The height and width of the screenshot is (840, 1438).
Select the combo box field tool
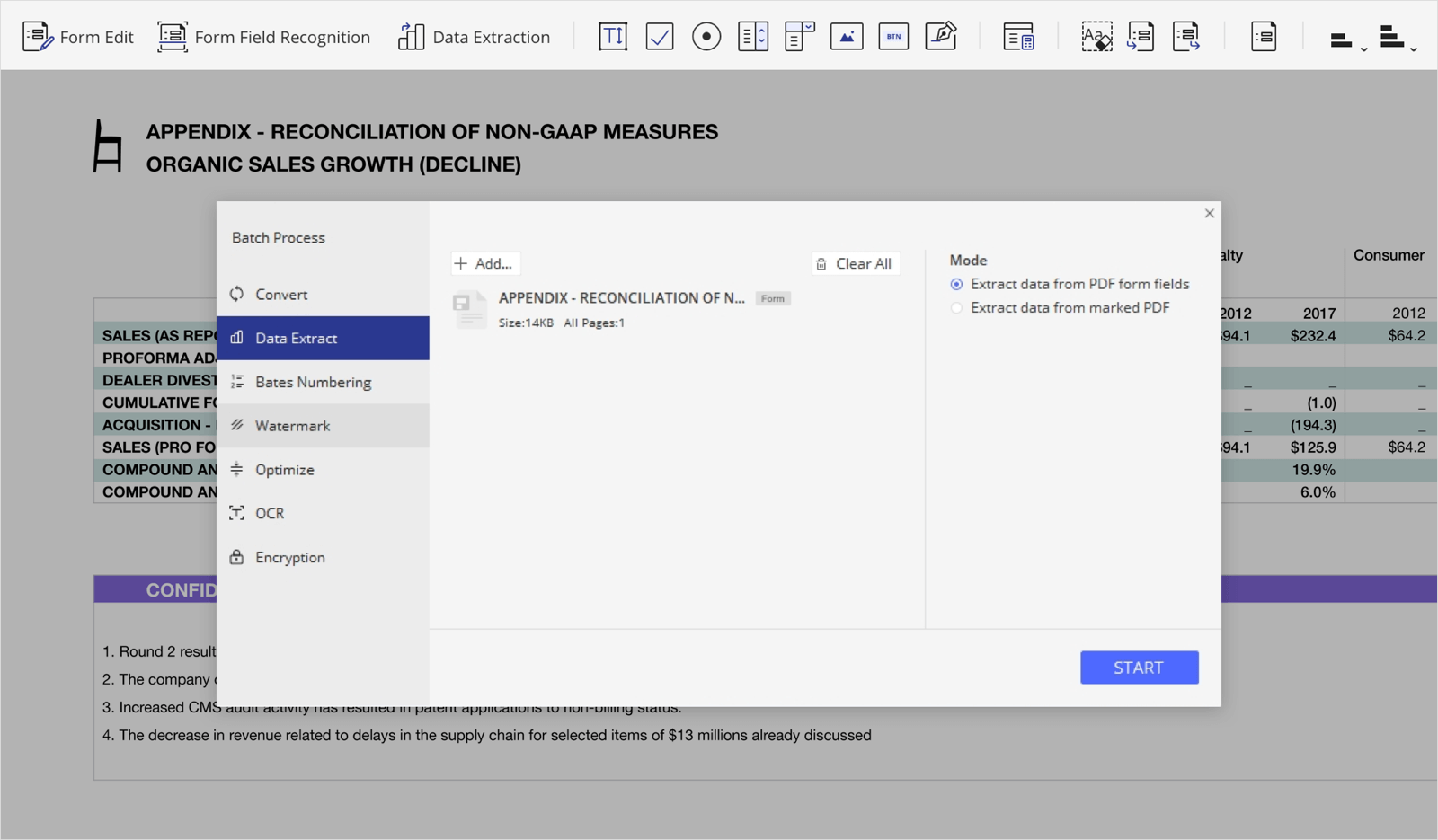click(799, 37)
